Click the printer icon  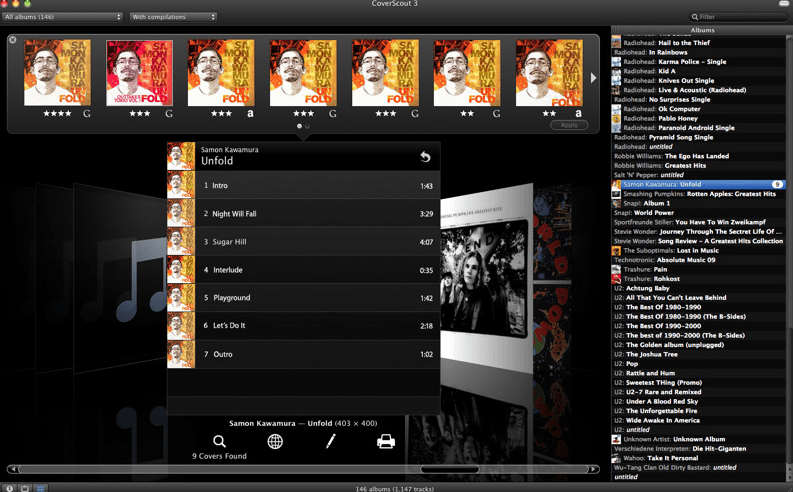point(386,441)
